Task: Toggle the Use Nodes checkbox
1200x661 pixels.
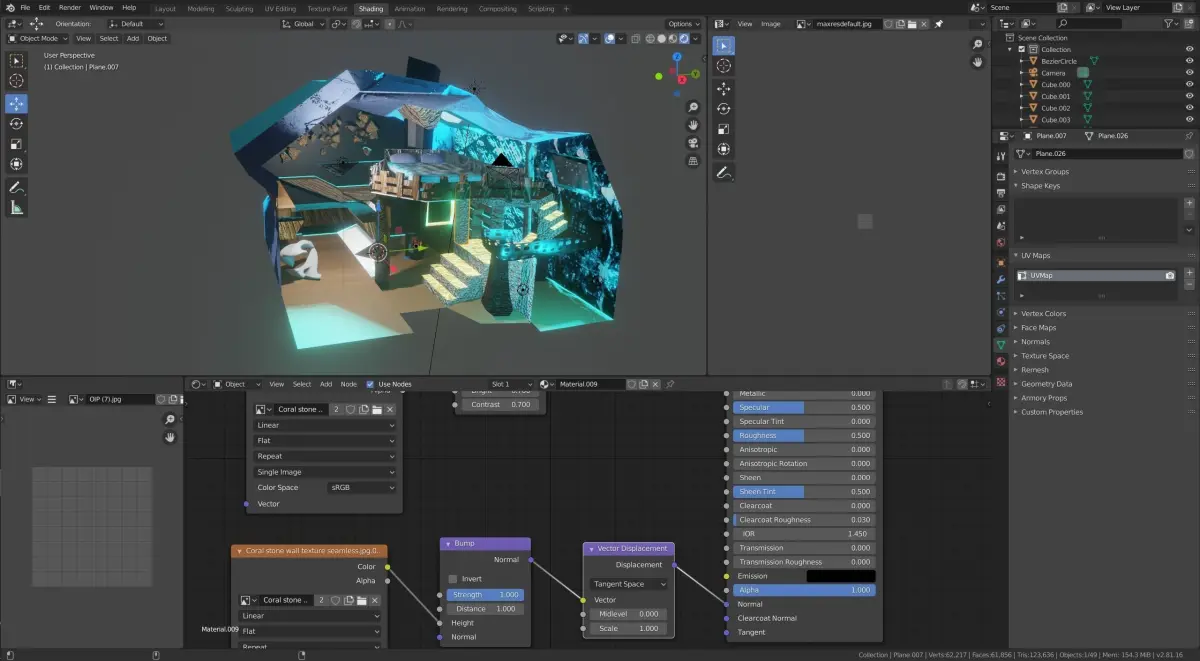Action: point(370,384)
